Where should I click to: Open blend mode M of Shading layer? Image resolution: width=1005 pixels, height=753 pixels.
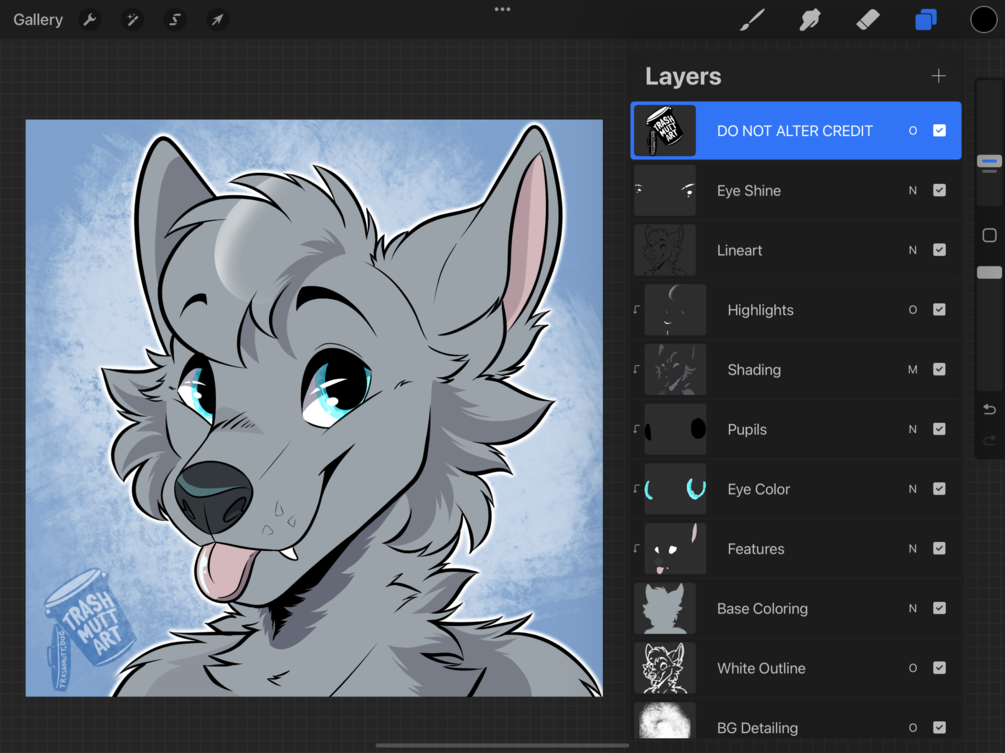[x=913, y=369]
